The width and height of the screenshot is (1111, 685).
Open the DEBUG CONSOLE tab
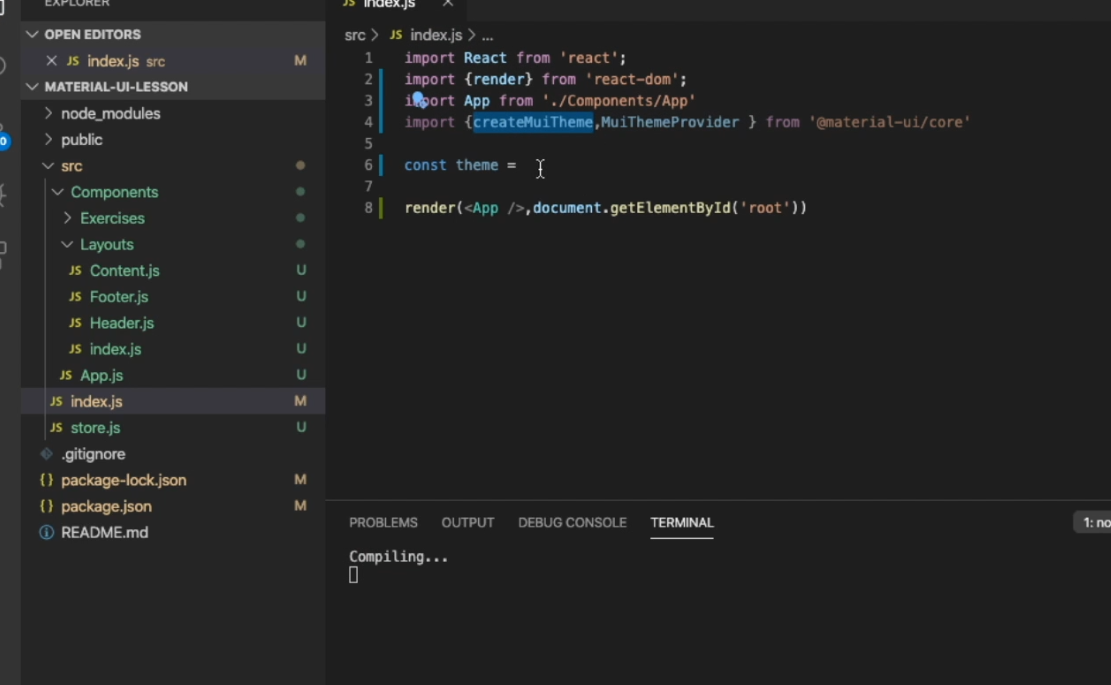tap(572, 522)
